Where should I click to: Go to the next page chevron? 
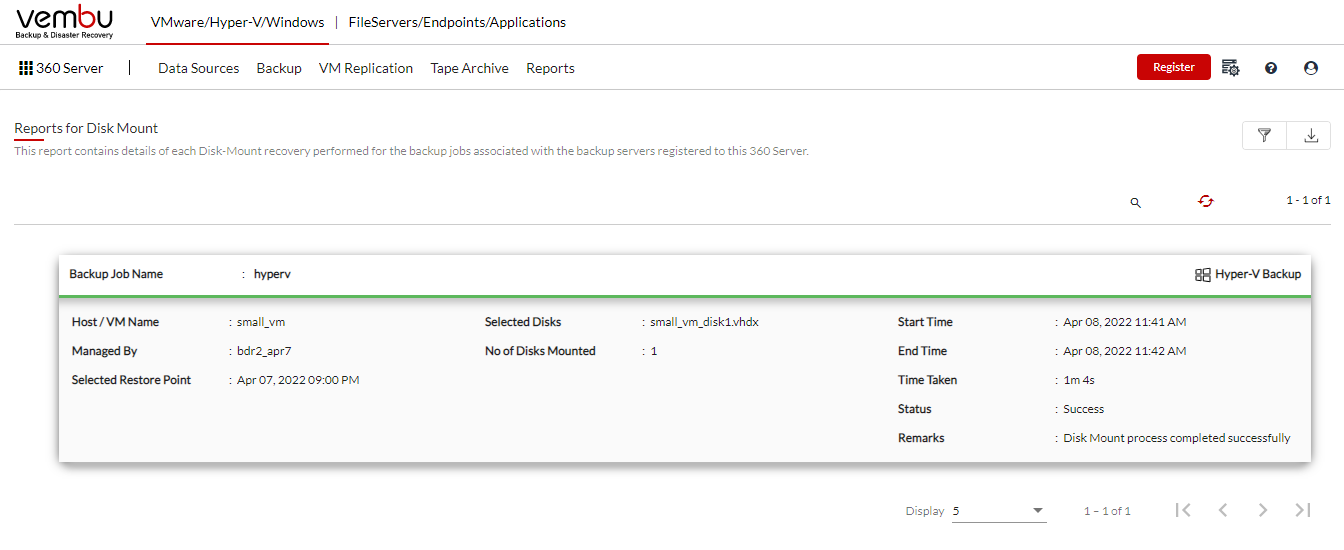coord(1263,510)
